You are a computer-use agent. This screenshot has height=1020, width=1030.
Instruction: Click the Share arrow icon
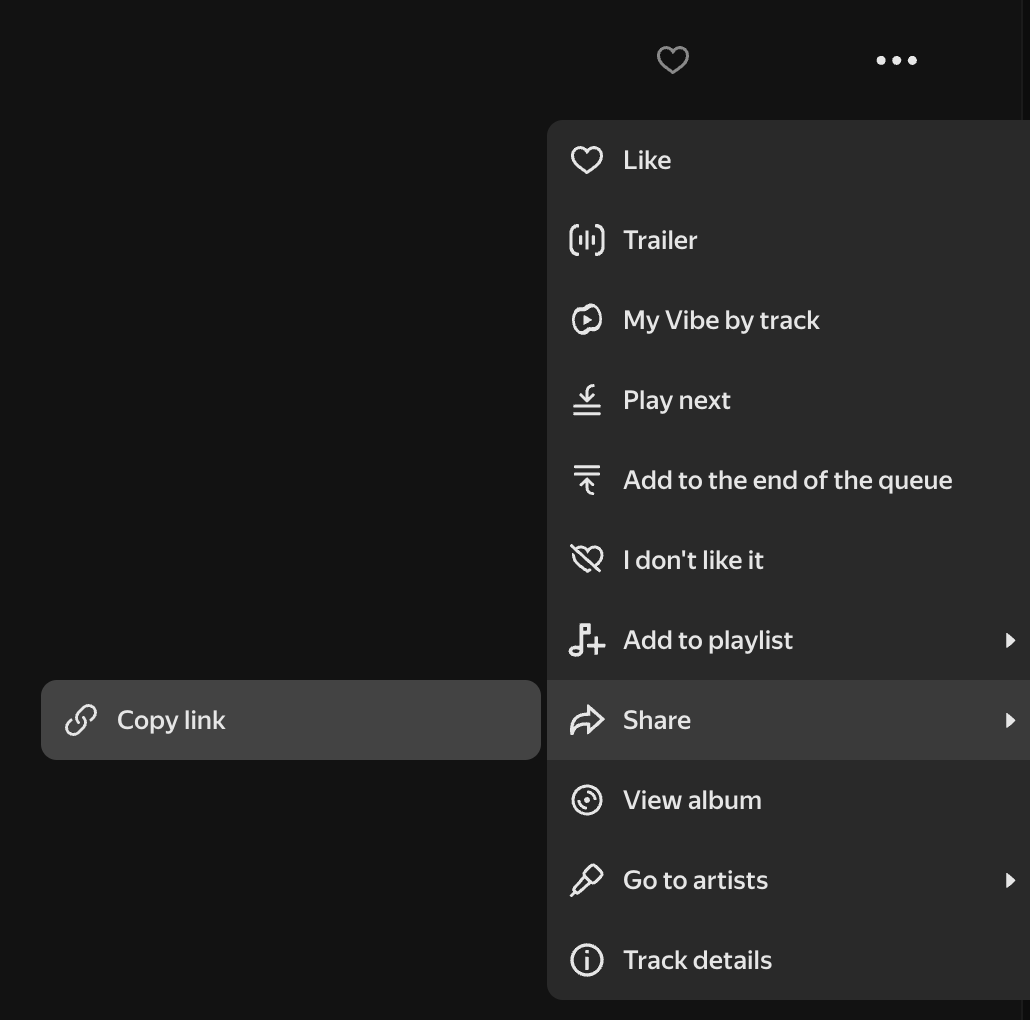coord(587,721)
